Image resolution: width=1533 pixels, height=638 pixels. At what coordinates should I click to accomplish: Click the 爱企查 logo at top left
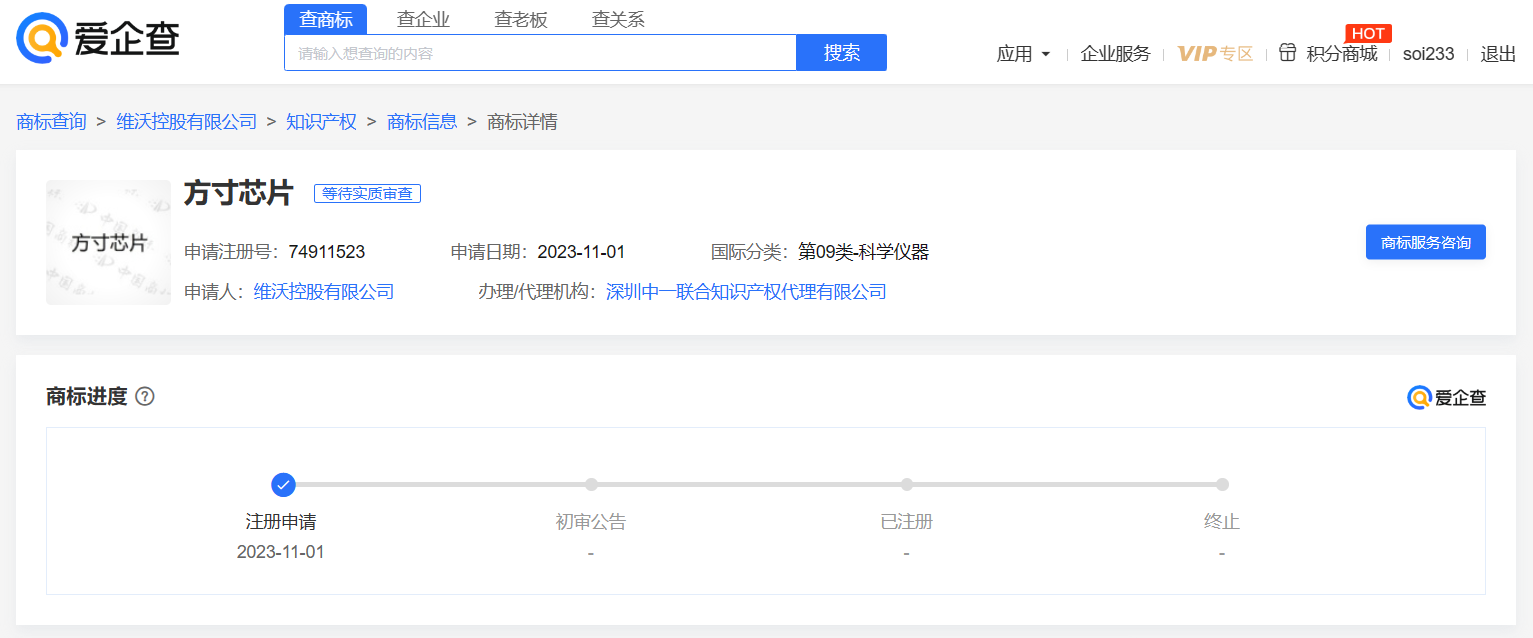[x=98, y=37]
